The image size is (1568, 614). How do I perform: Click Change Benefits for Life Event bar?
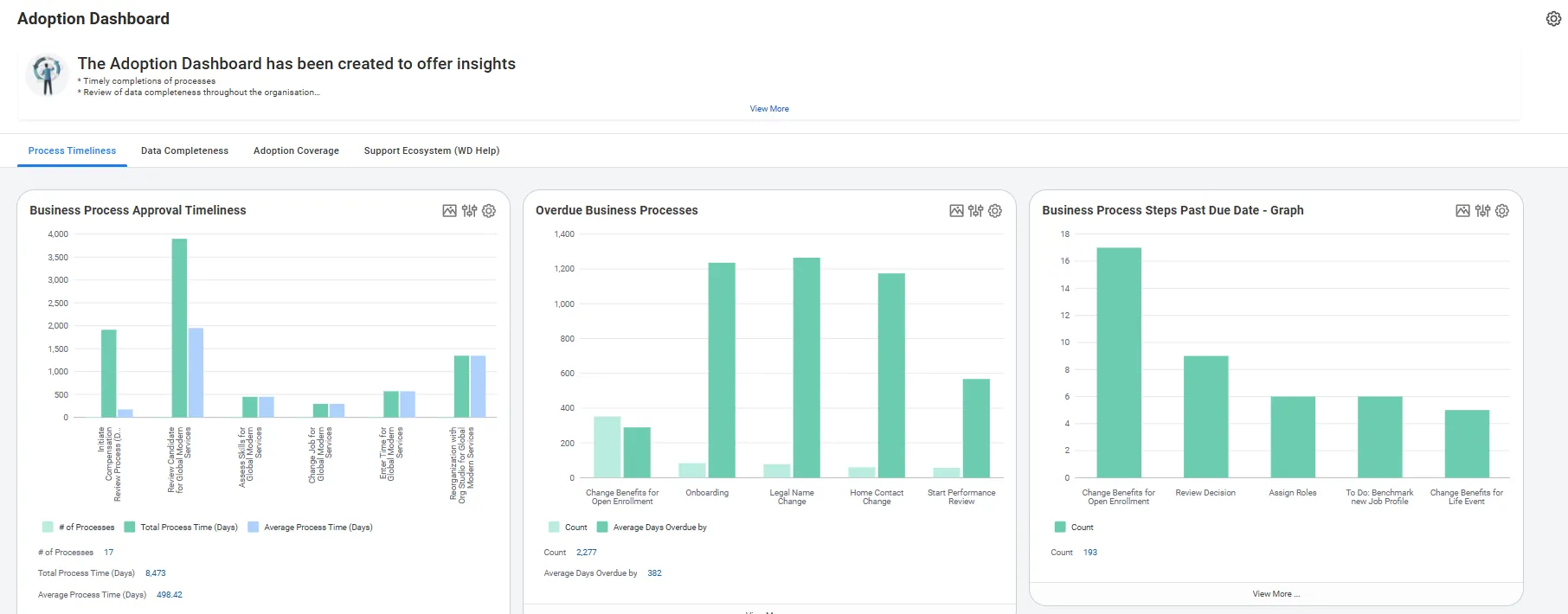point(1467,444)
